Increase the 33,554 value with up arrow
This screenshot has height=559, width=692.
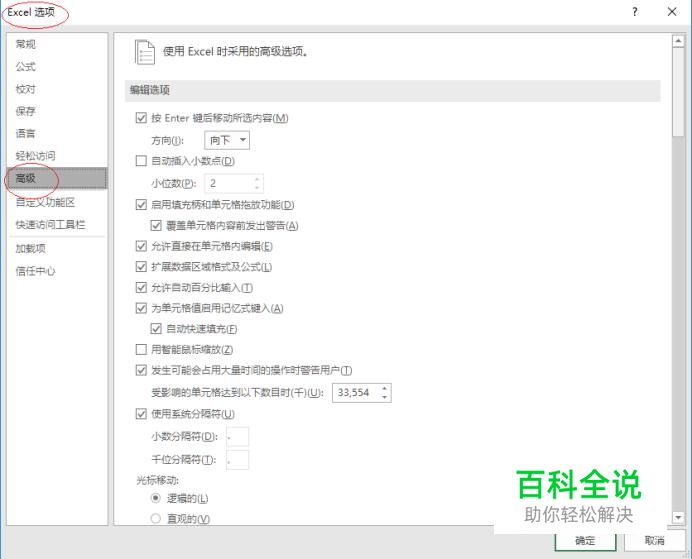pyautogui.click(x=385, y=389)
